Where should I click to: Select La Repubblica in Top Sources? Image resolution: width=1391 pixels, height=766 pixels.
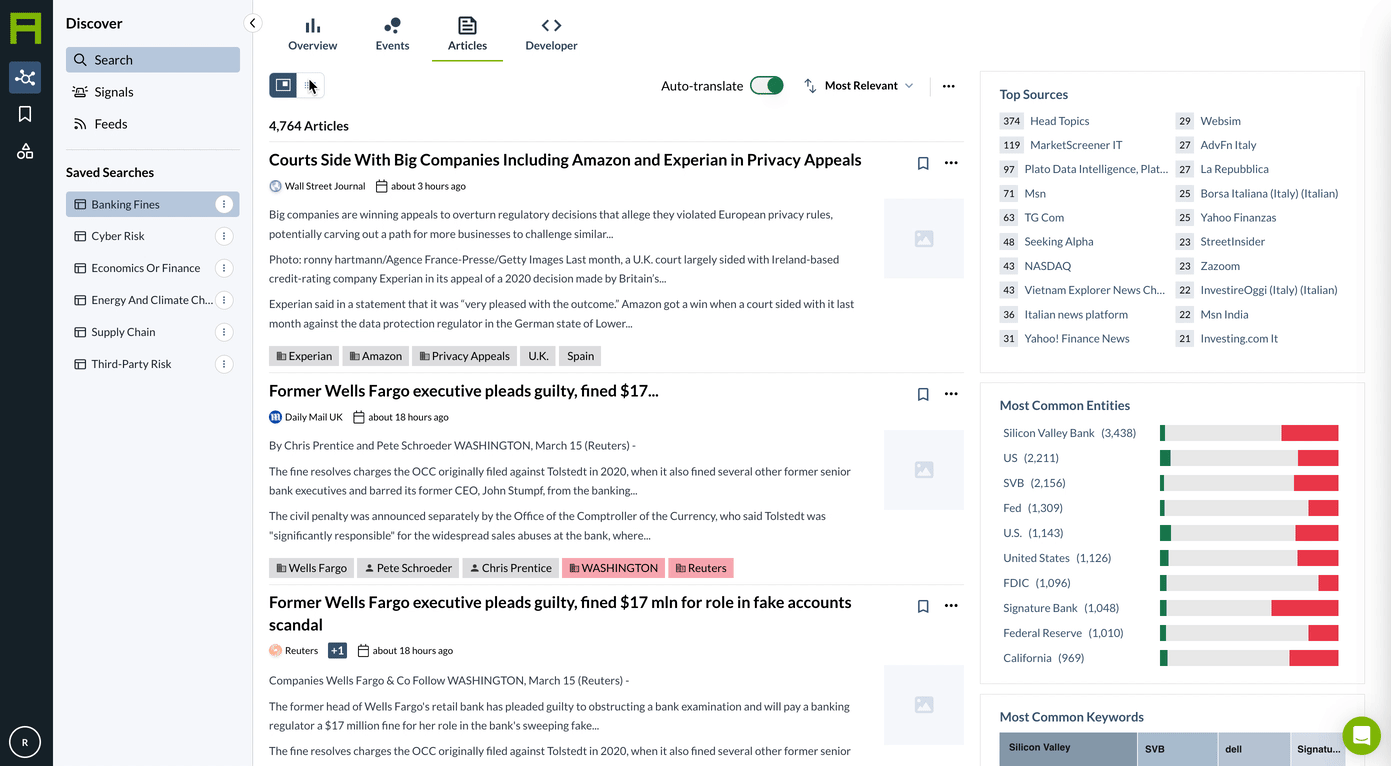click(1234, 169)
